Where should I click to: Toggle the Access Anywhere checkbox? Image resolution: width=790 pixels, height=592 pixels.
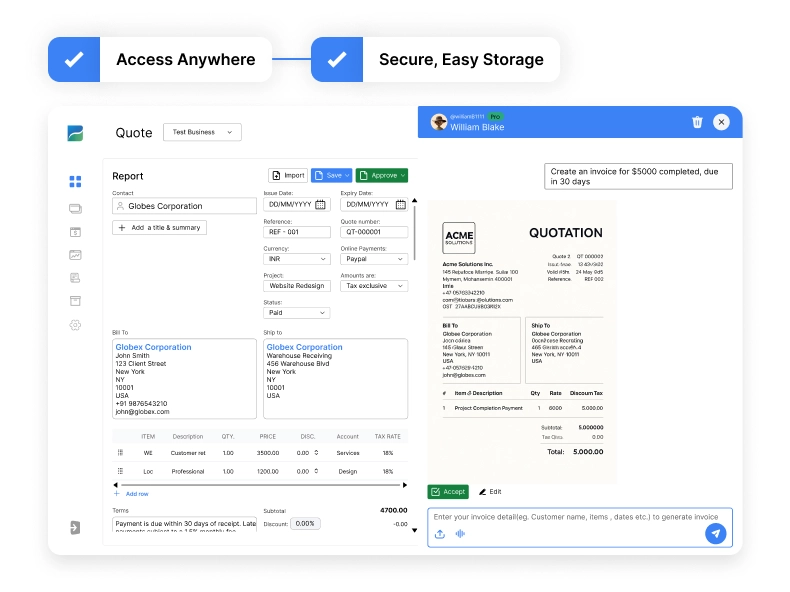pos(74,60)
